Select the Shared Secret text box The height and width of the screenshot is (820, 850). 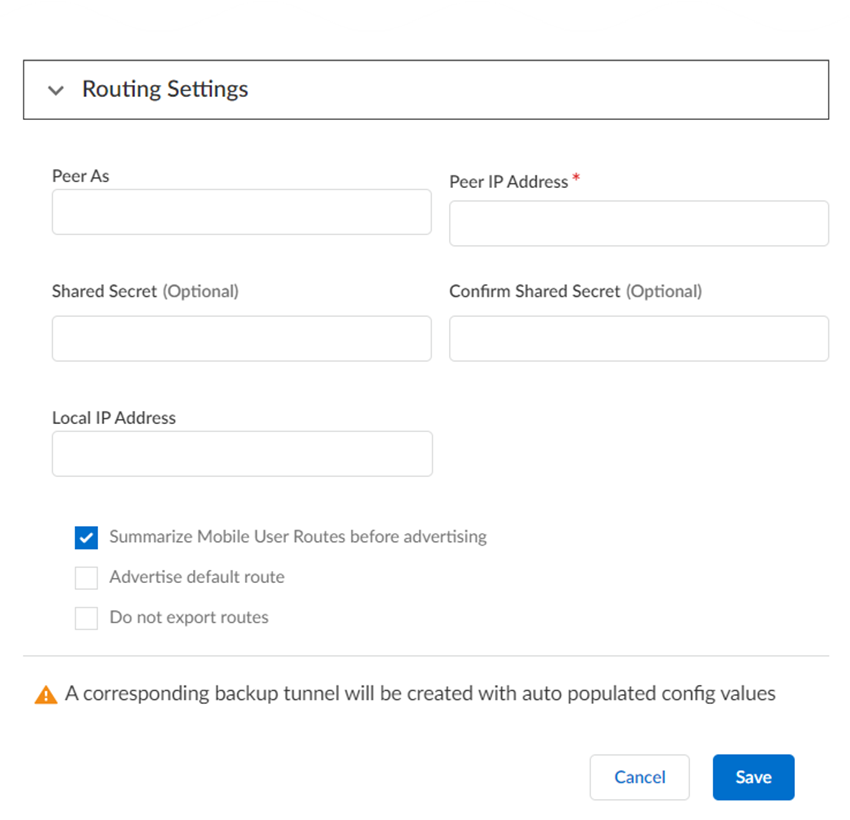point(241,339)
